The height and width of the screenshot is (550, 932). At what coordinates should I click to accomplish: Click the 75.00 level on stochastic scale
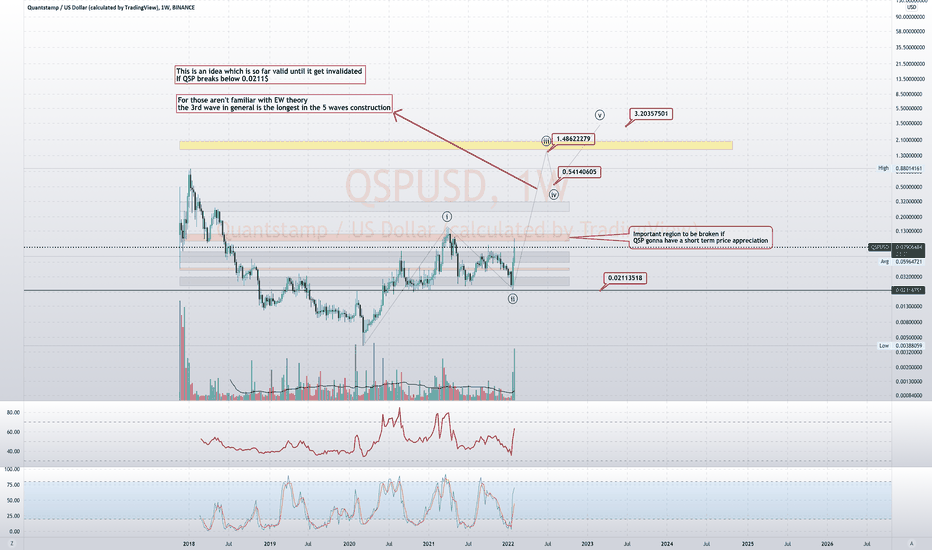pos(13,485)
